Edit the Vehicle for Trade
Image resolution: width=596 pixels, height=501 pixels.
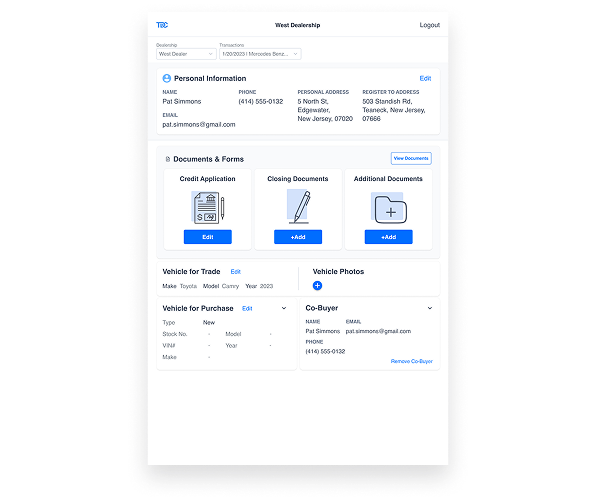236,272
